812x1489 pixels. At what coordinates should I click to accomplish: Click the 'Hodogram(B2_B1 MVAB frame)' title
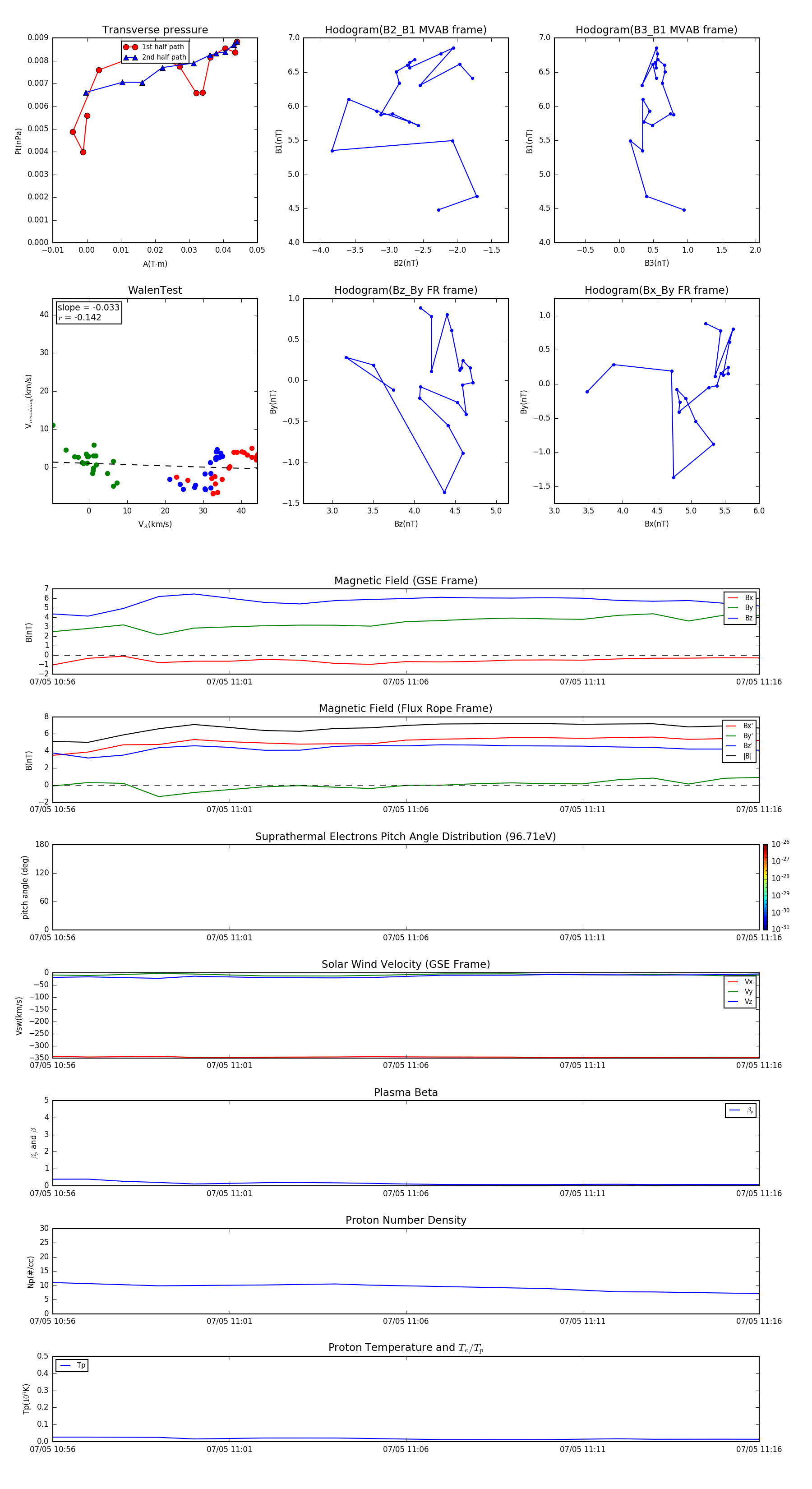pyautogui.click(x=406, y=30)
